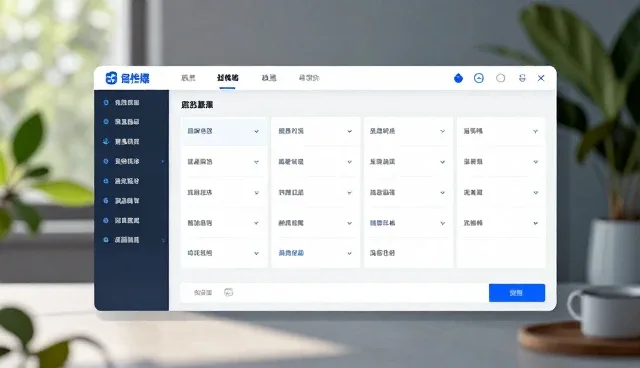Image resolution: width=640 pixels, height=368 pixels.
Task: Open third-row dropdown in the first column
Action: pyautogui.click(x=224, y=193)
